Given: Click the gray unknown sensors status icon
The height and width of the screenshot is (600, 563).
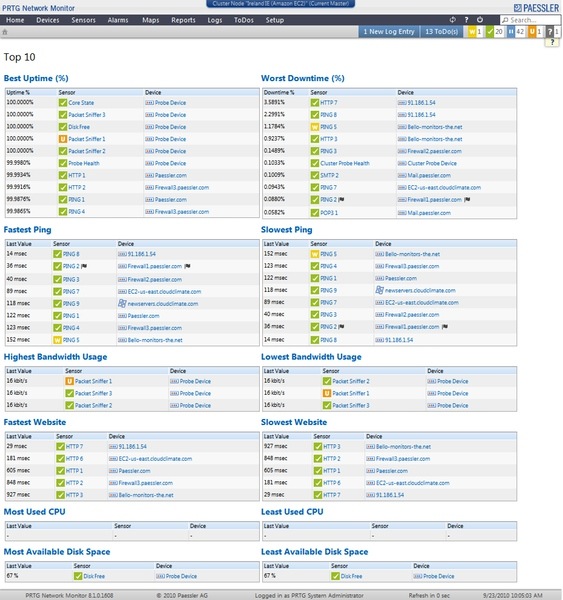Looking at the screenshot, I should point(550,32).
